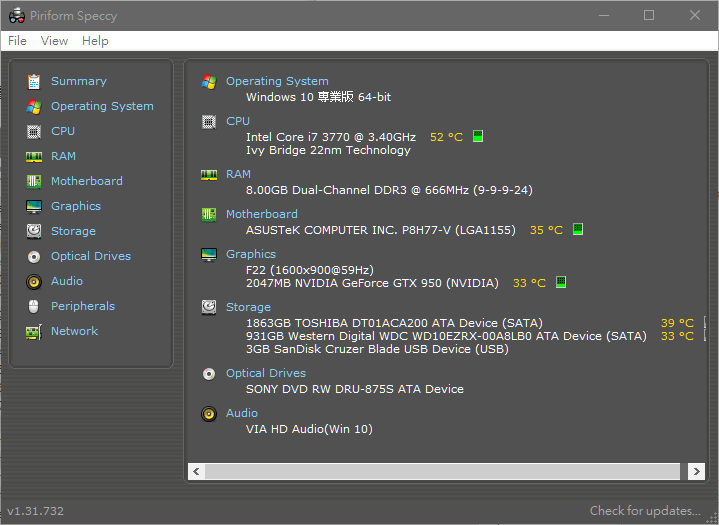Image resolution: width=719 pixels, height=525 pixels.
Task: Click the Audio speaker icon in sidebar
Action: [34, 282]
